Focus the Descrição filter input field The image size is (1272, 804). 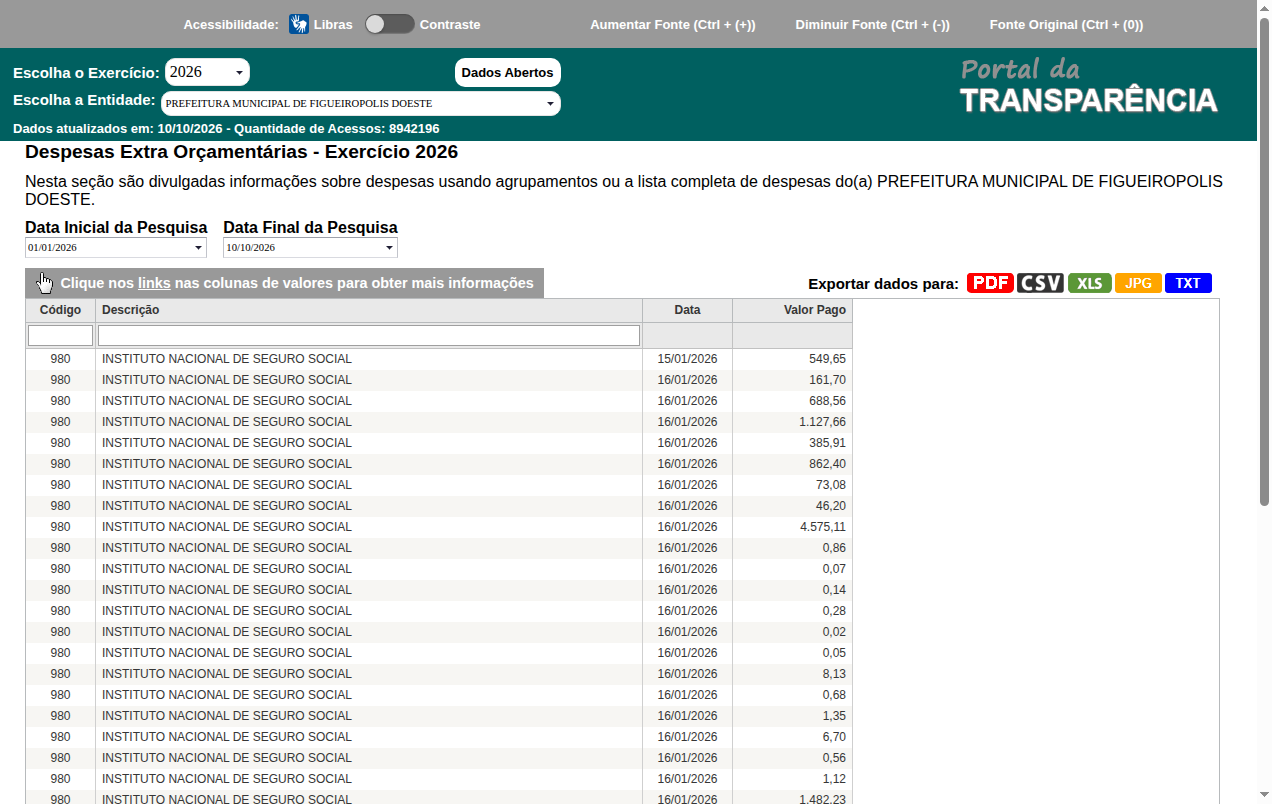pyautogui.click(x=369, y=335)
